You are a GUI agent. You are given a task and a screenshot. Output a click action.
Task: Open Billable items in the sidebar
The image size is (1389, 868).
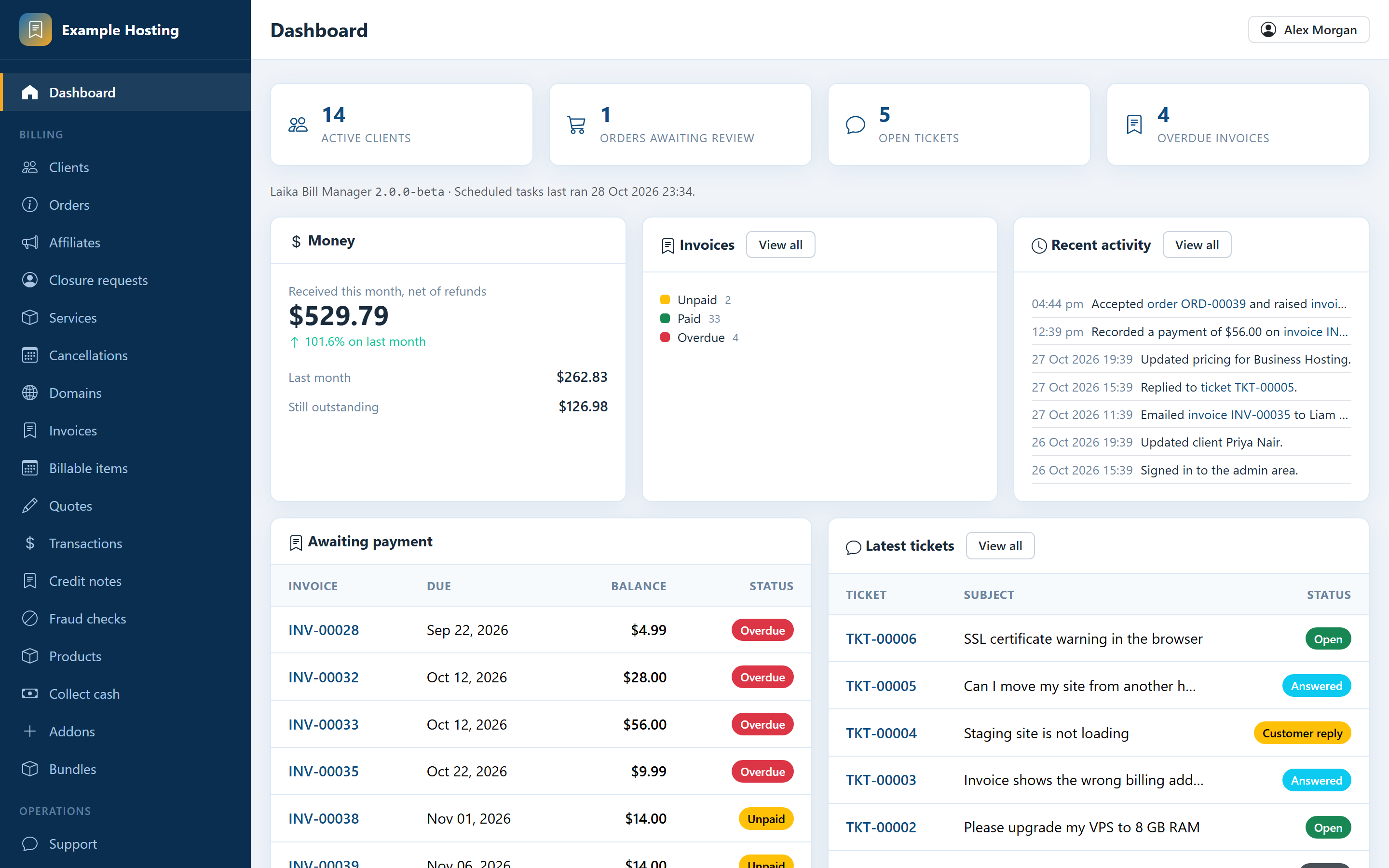(x=125, y=468)
